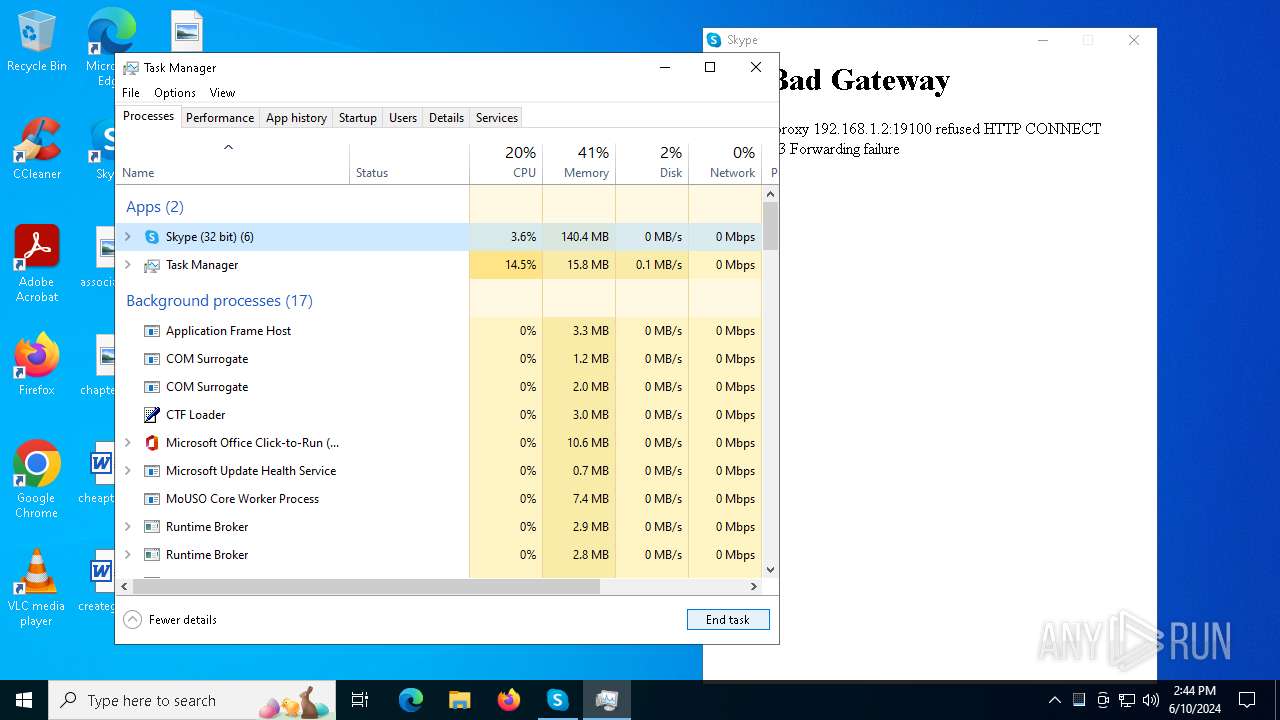The height and width of the screenshot is (720, 1280).
Task: Switch to the Users tab
Action: (403, 118)
